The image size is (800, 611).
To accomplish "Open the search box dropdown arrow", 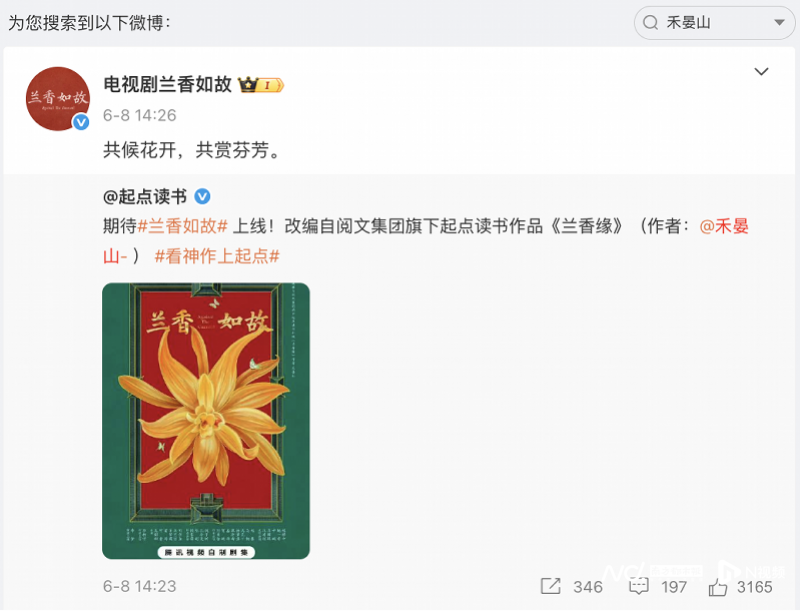I will click(x=779, y=22).
